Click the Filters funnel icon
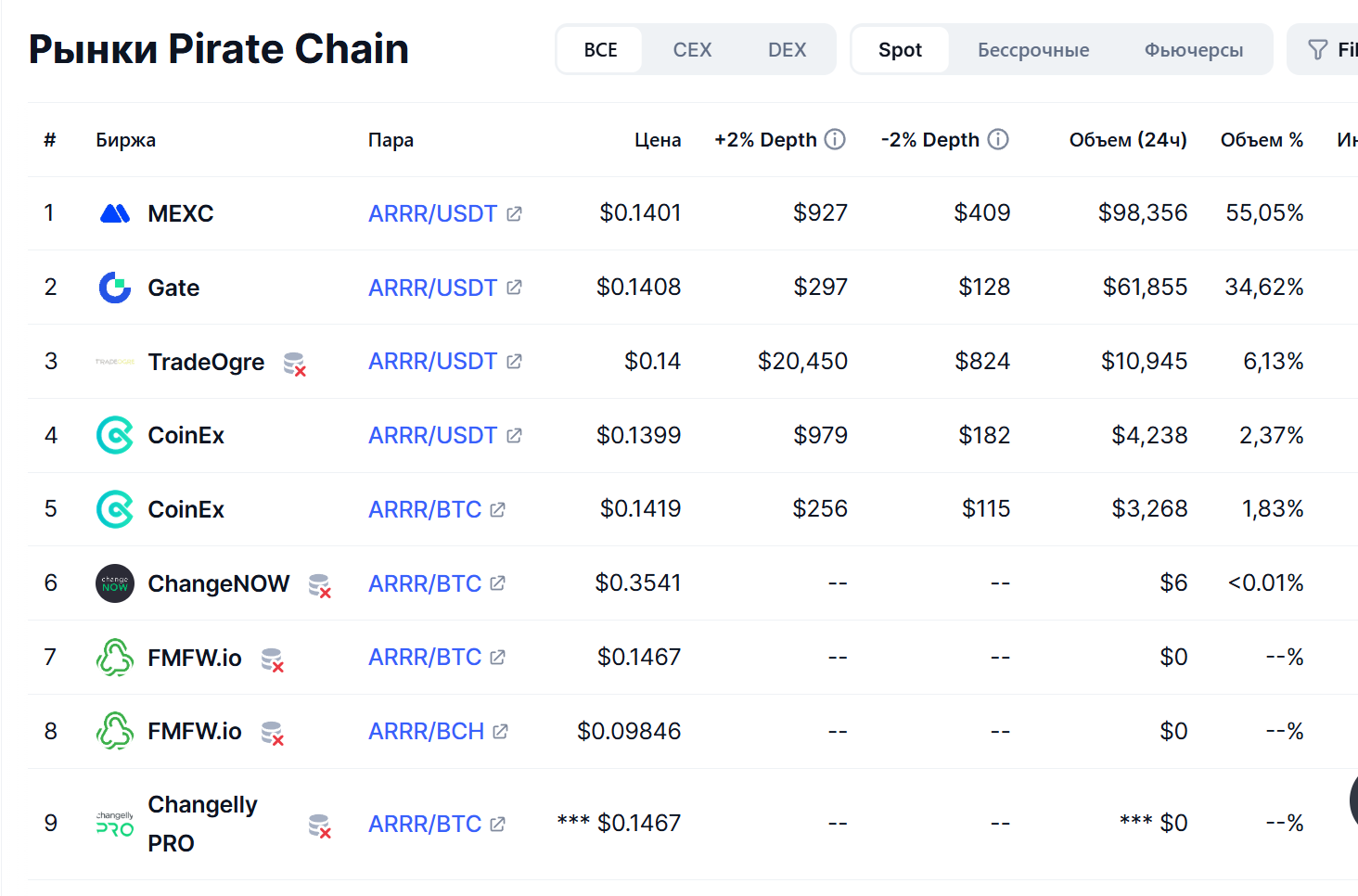Screen dimensions: 1358x896 pos(1318,49)
